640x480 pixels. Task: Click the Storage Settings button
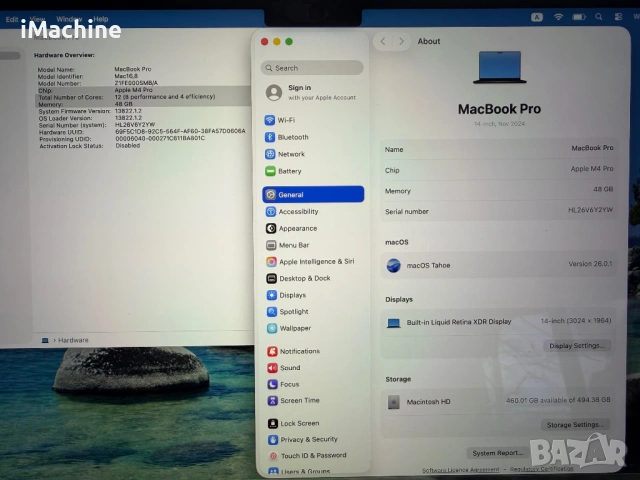[x=575, y=424]
